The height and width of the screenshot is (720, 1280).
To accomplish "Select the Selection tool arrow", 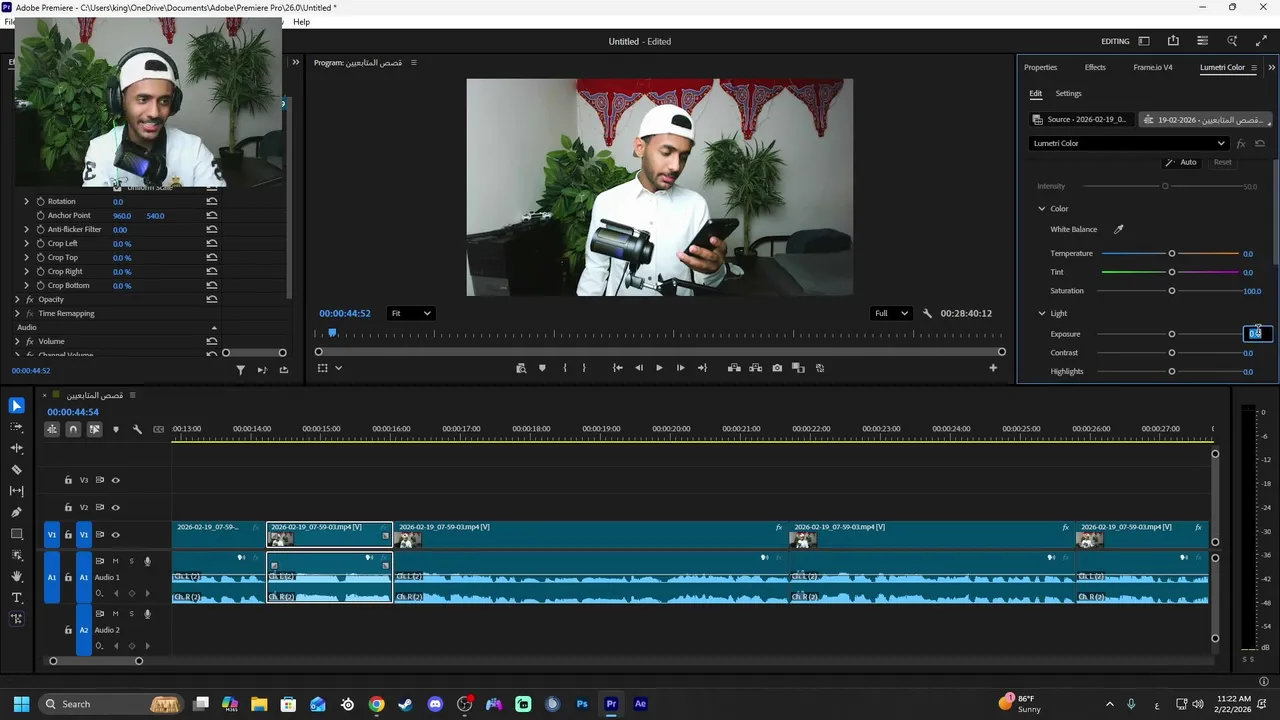I will (16, 405).
